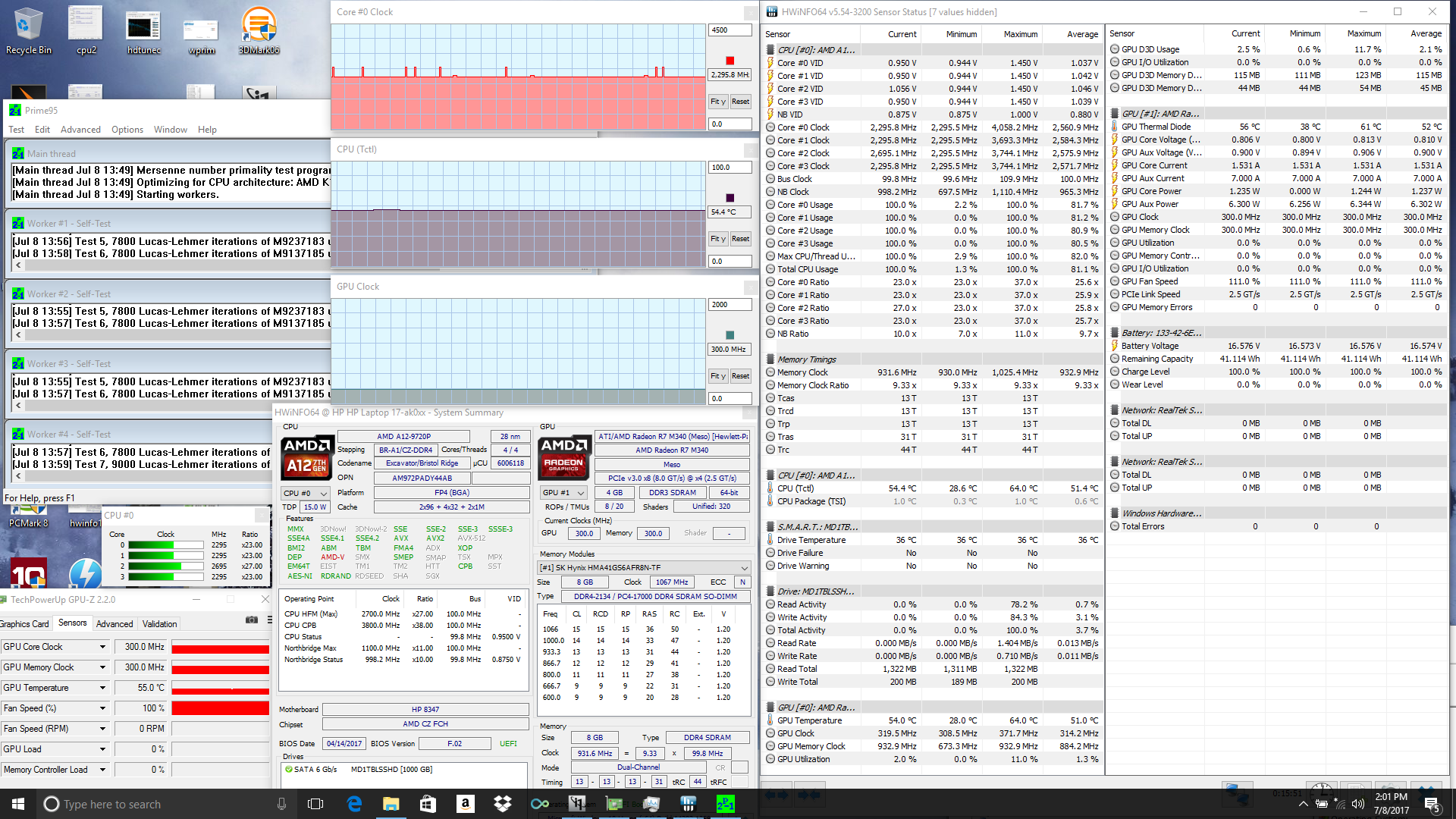Switch to Prime95 via its green taskbar icon
Screen dimensions: 1456x819
pos(726,804)
